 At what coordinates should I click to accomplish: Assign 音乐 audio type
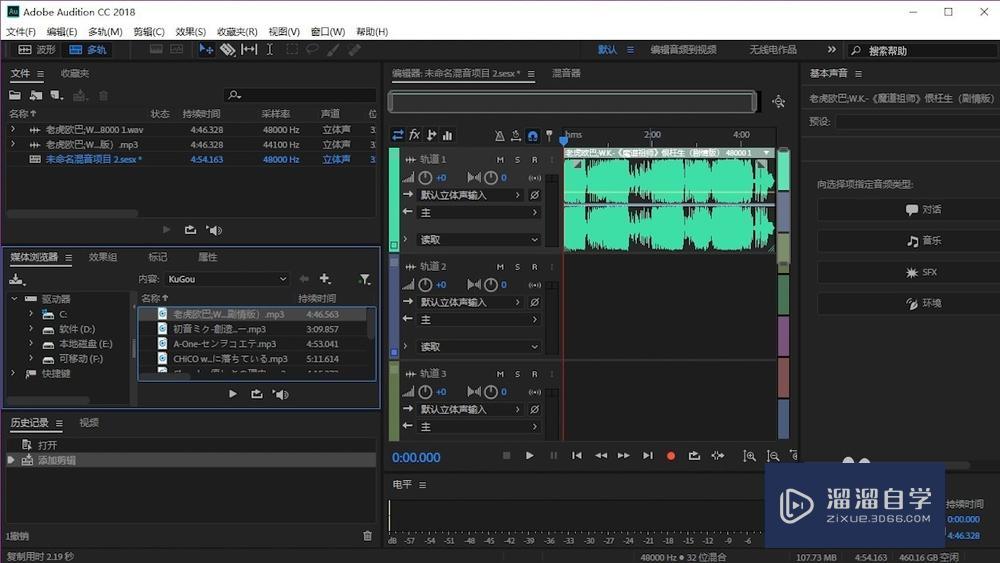point(909,241)
